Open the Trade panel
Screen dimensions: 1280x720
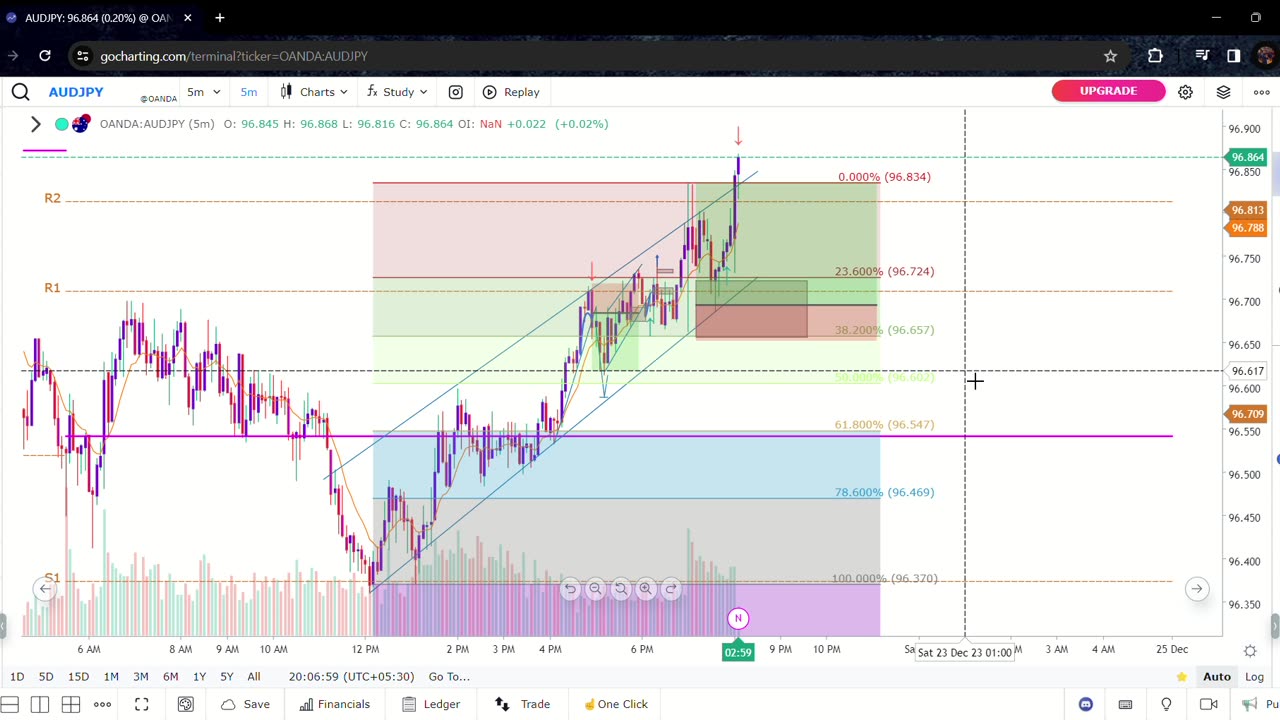coord(523,704)
